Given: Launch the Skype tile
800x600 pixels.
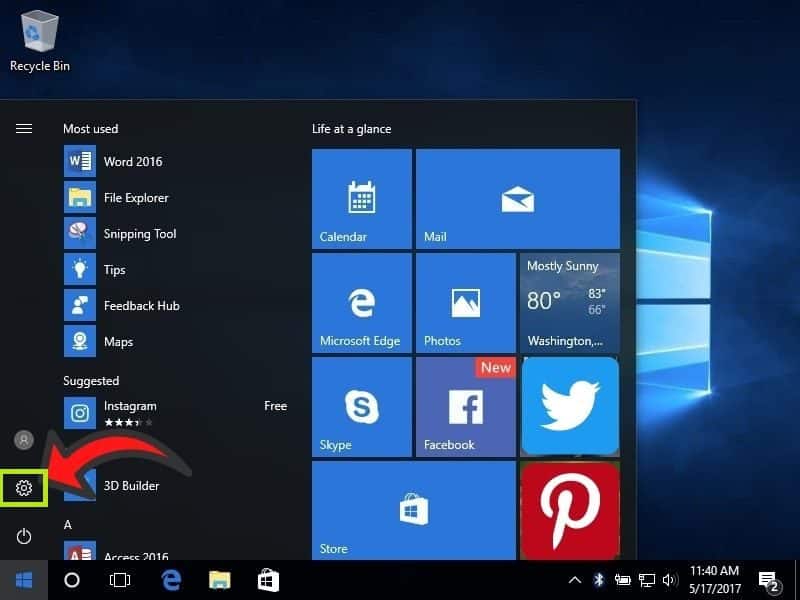Looking at the screenshot, I should pyautogui.click(x=362, y=407).
